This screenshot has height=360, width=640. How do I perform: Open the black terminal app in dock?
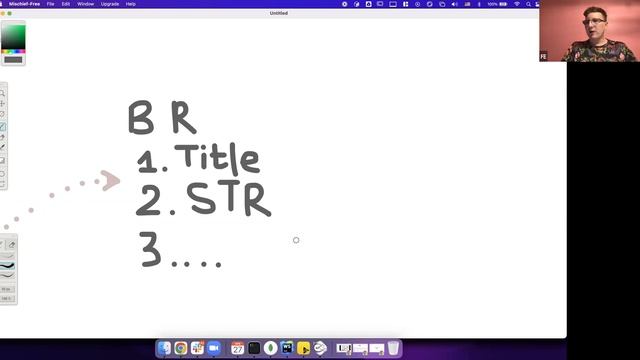tap(254, 348)
